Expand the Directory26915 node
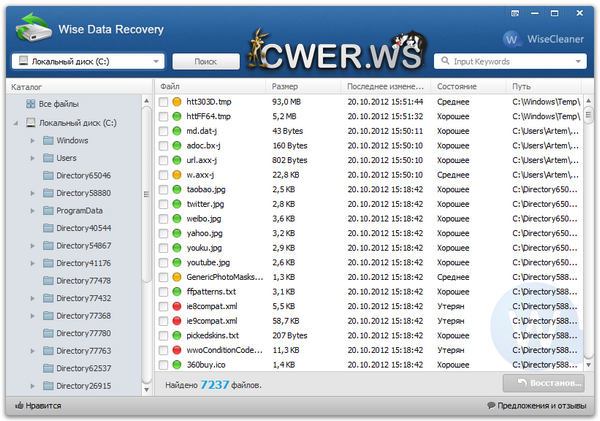The width and height of the screenshot is (600, 421). [33, 386]
